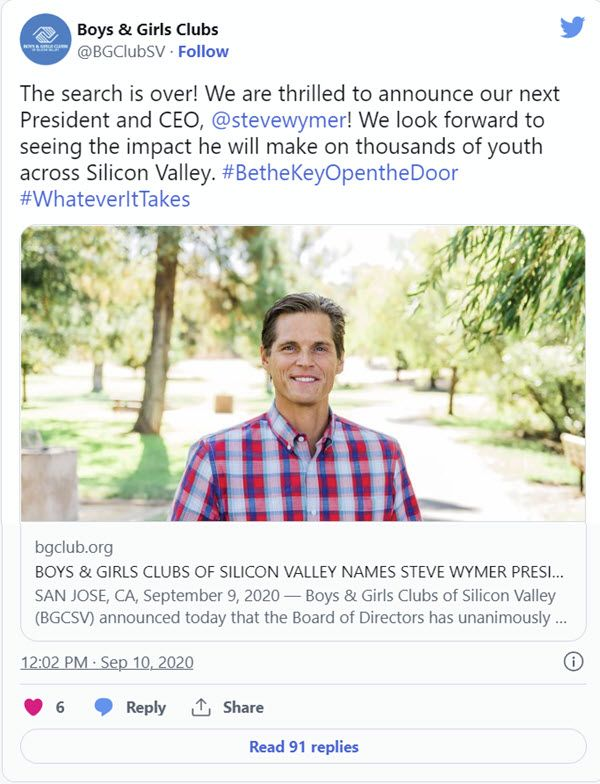The height and width of the screenshot is (784, 600).
Task: Open the Boys & Girls Clubs profile avatar
Action: coord(46,40)
